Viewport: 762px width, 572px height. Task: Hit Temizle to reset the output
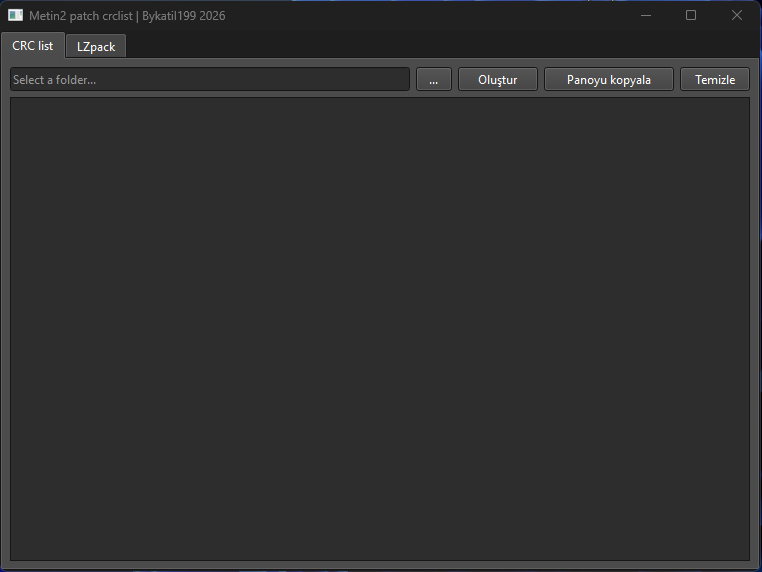tap(715, 80)
